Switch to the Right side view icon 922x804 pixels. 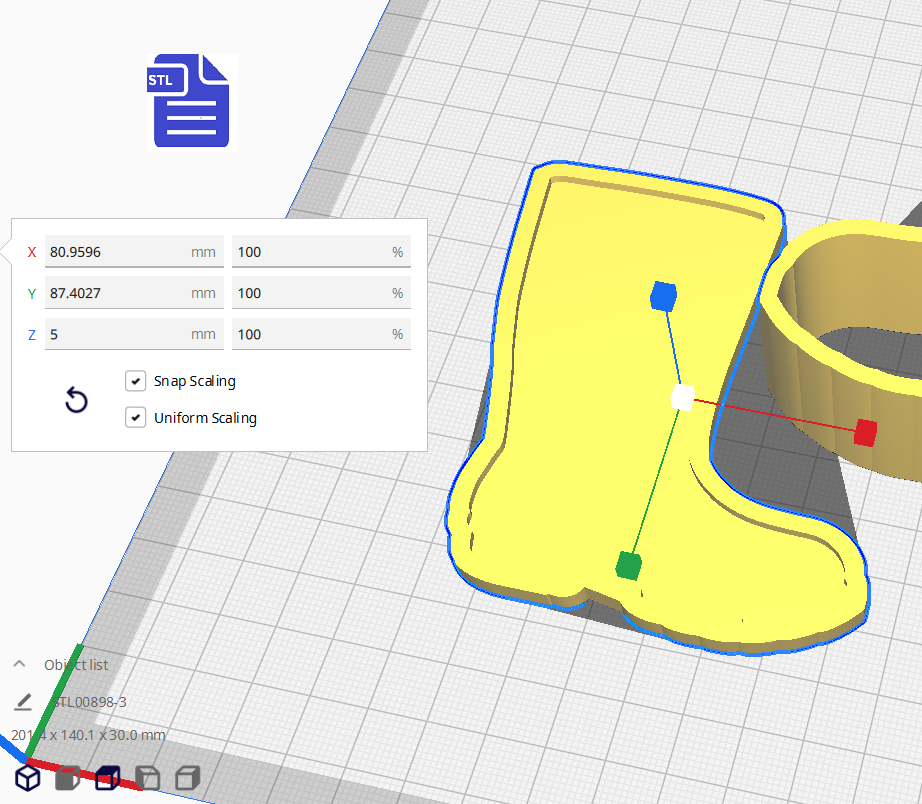tap(187, 778)
